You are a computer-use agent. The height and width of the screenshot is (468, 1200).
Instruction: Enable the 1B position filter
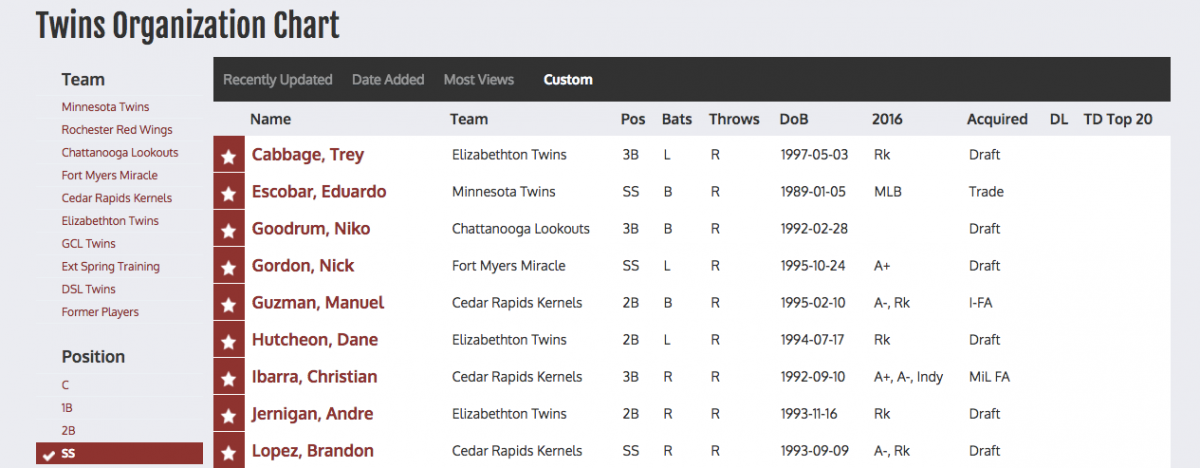click(67, 408)
